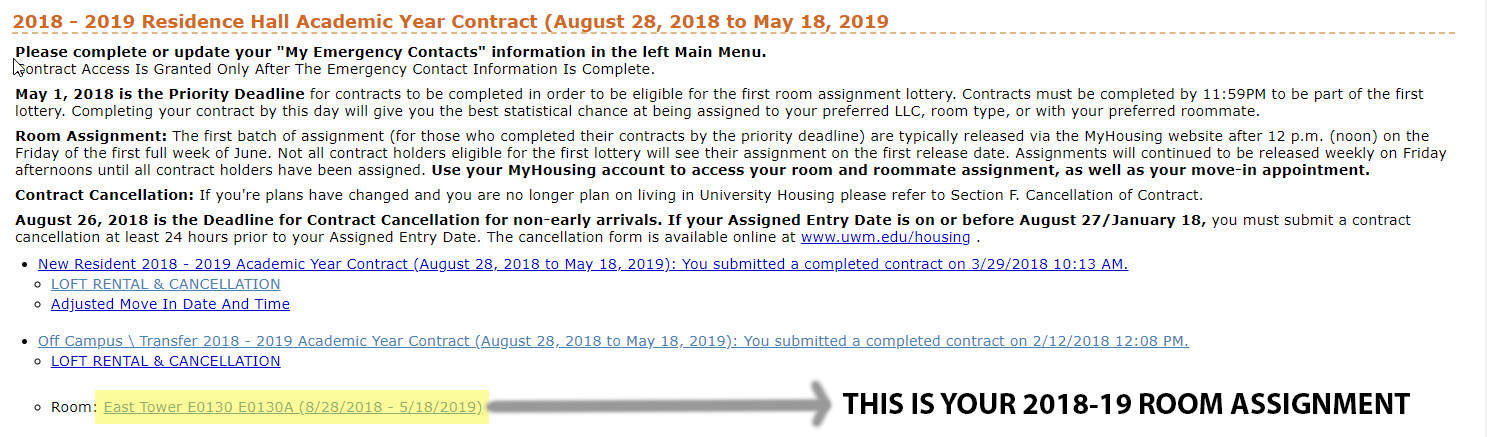Click the bold May 1 Priority Deadline text

click(159, 94)
